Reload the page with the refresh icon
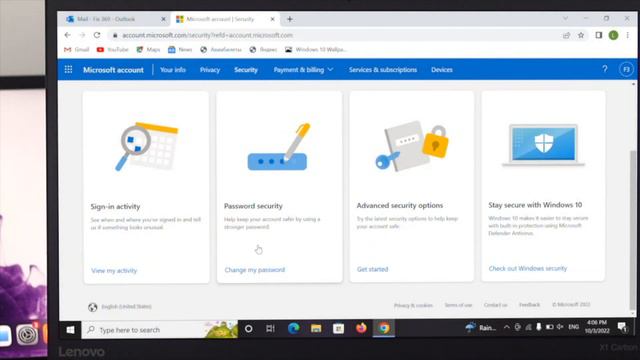The height and width of the screenshot is (360, 640). (97, 35)
